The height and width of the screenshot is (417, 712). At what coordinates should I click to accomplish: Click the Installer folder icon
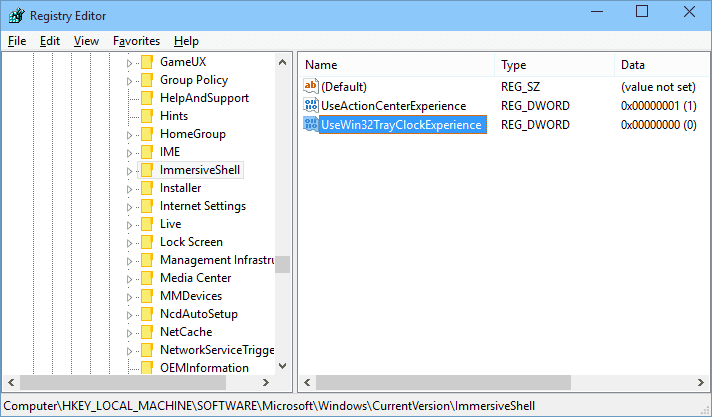147,188
